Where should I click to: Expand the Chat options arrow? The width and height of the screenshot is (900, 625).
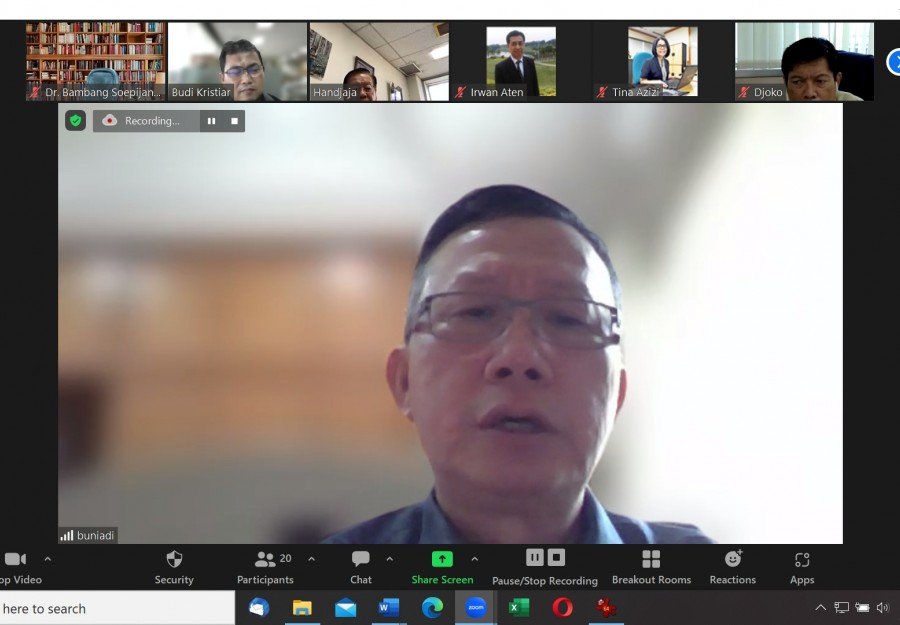390,558
